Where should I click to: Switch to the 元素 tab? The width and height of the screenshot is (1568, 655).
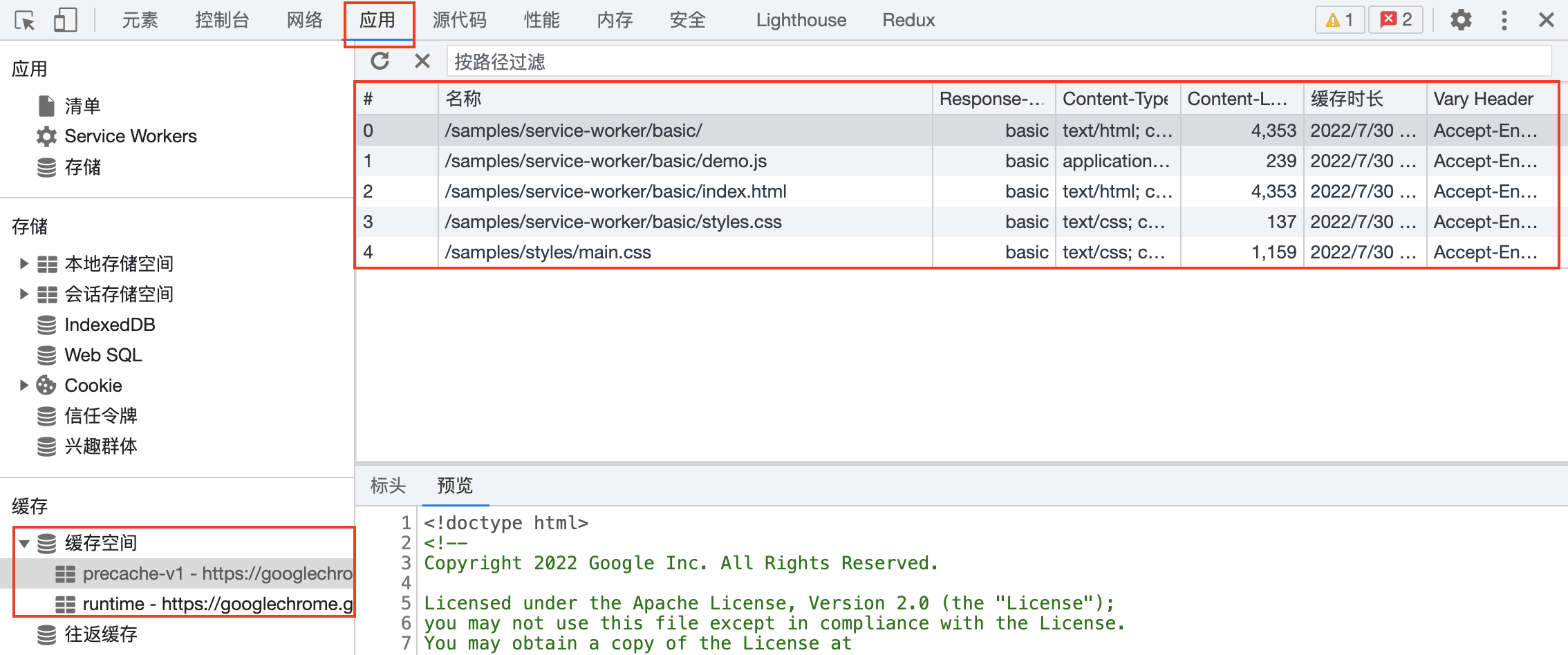pyautogui.click(x=140, y=20)
